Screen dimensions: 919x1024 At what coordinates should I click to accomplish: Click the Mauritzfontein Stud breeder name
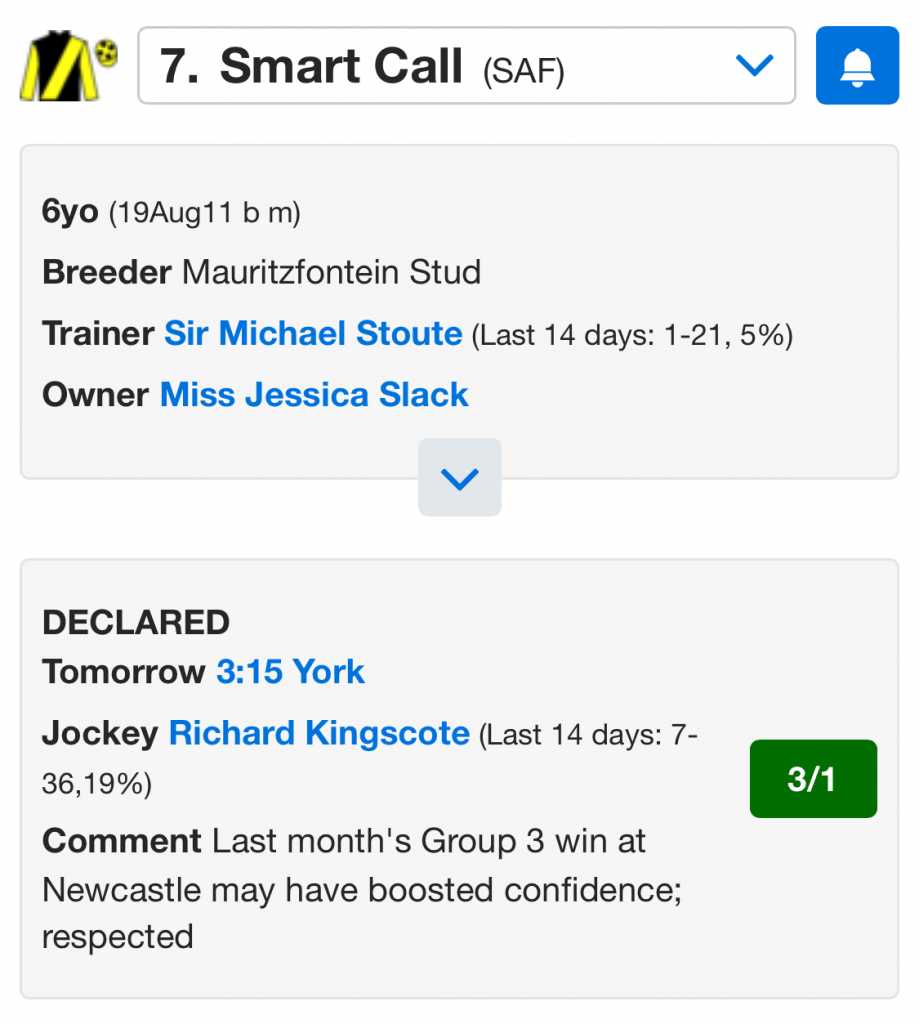(331, 272)
